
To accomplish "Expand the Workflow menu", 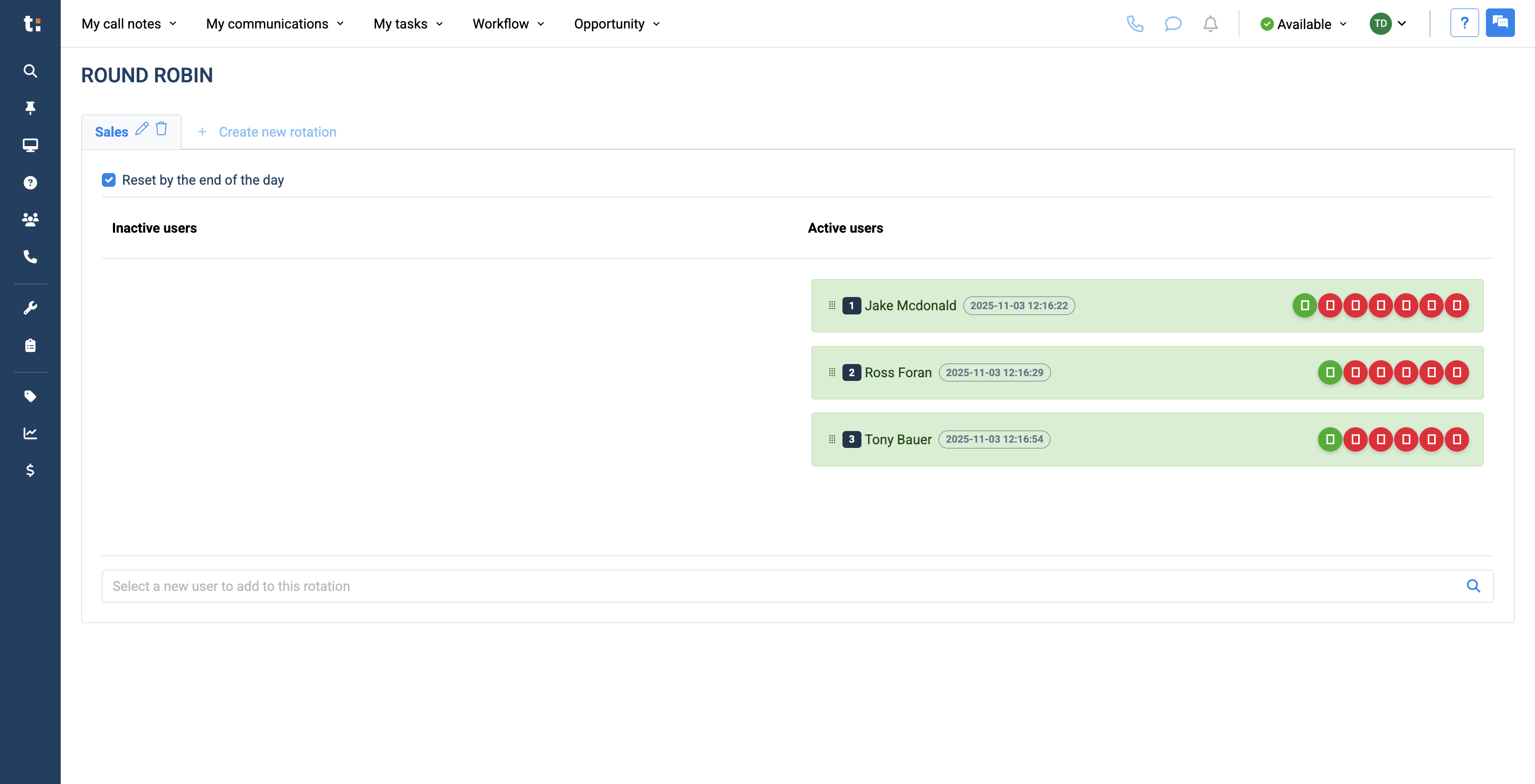I will (x=508, y=24).
